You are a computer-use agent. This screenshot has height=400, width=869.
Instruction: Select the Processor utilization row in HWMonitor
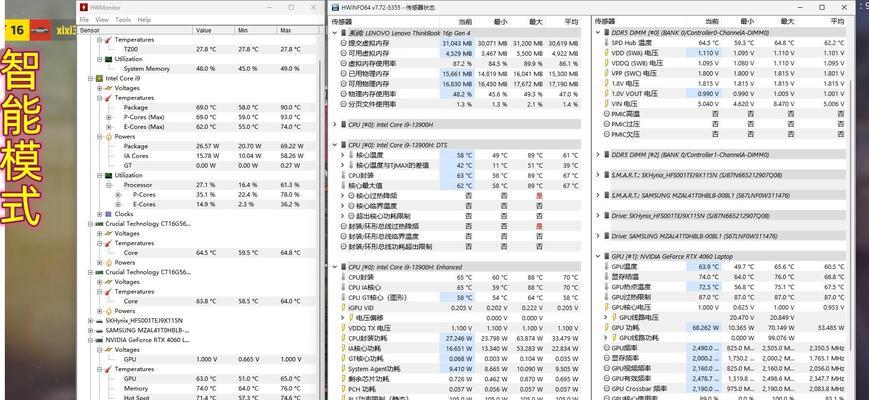coord(198,185)
